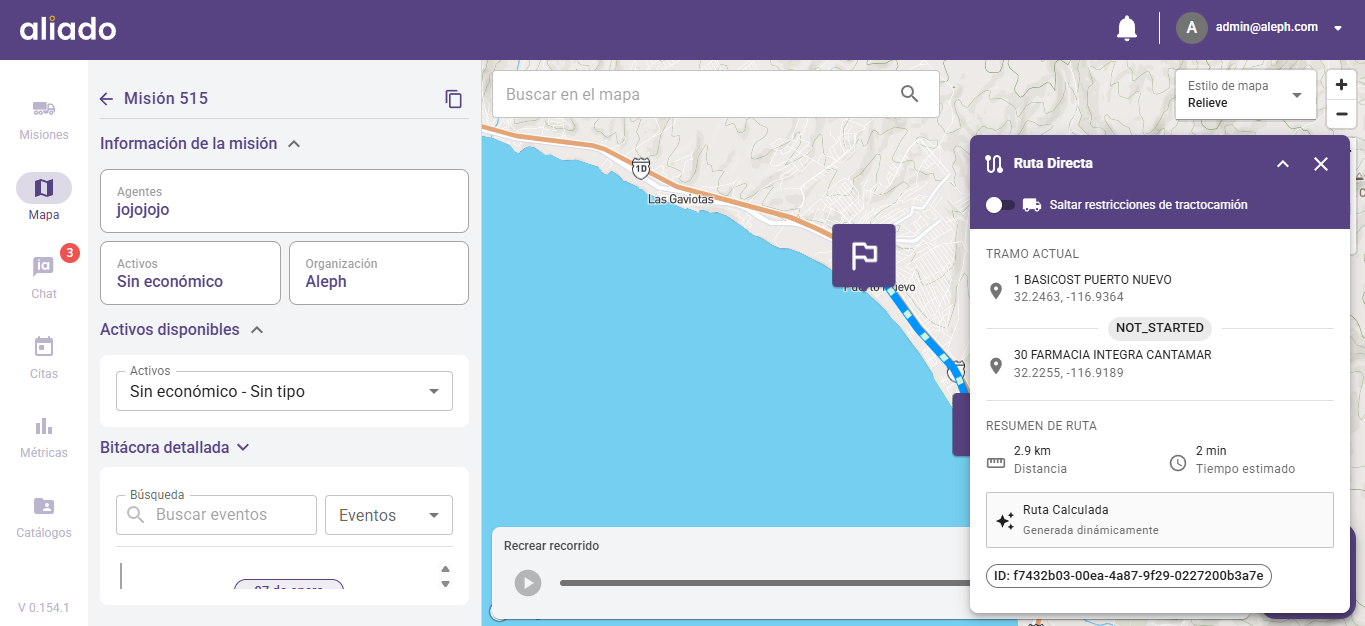The height and width of the screenshot is (626, 1365).
Task: Open Chat in the sidebar
Action: tap(44, 277)
